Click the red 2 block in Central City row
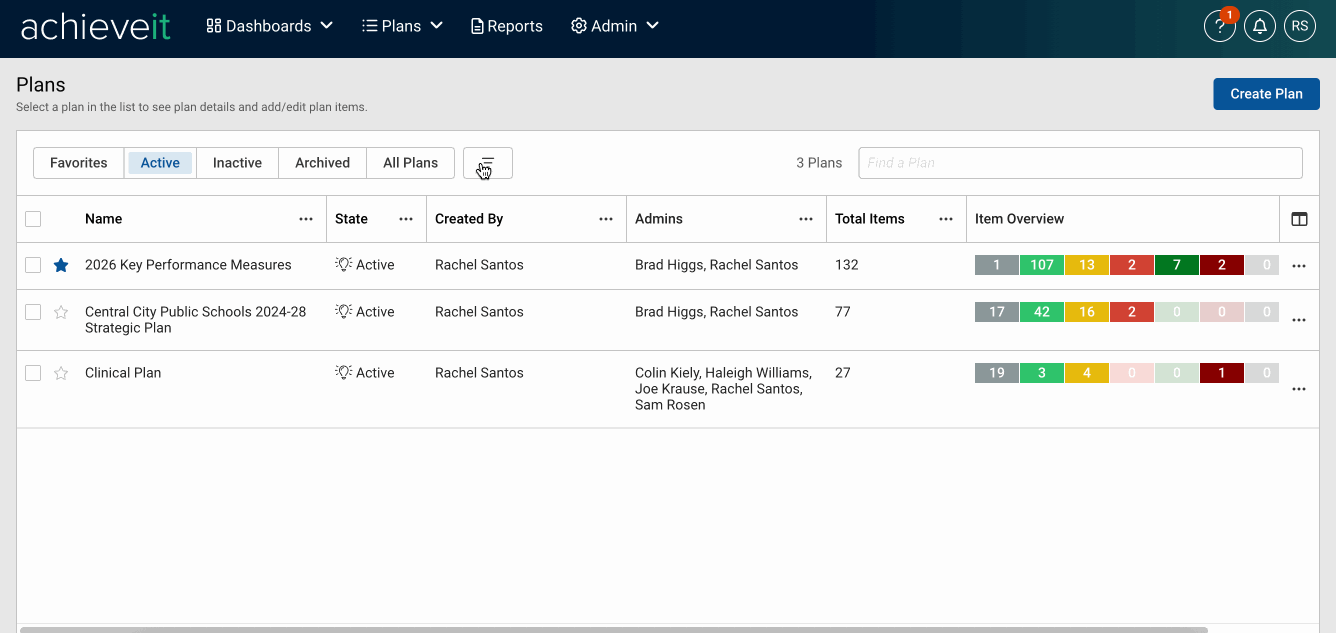Image resolution: width=1336 pixels, height=633 pixels. [x=1132, y=312]
